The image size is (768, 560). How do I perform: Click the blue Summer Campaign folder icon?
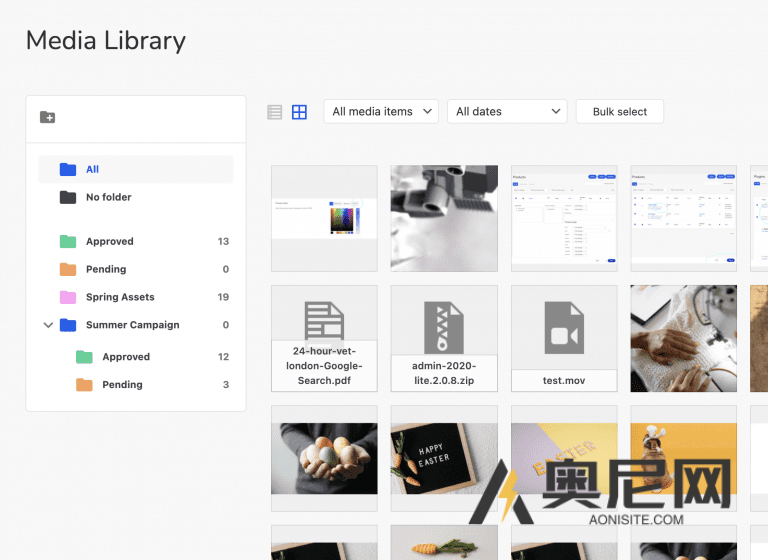(68, 325)
